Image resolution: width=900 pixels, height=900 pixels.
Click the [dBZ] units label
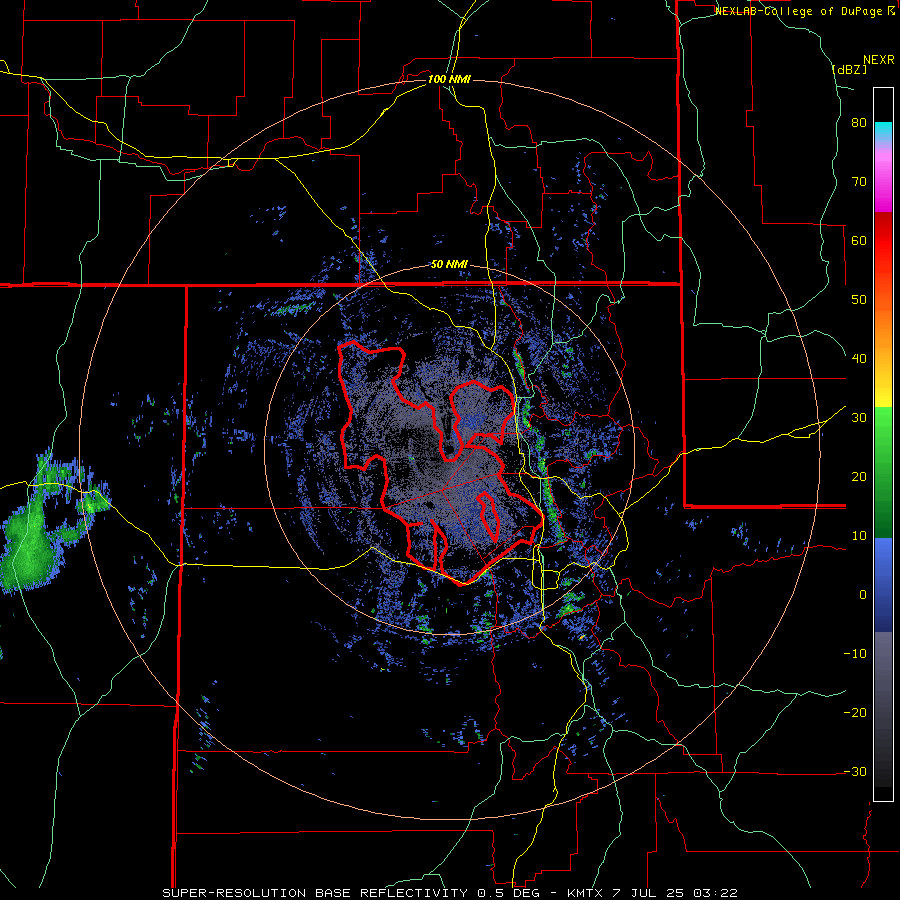coord(849,69)
